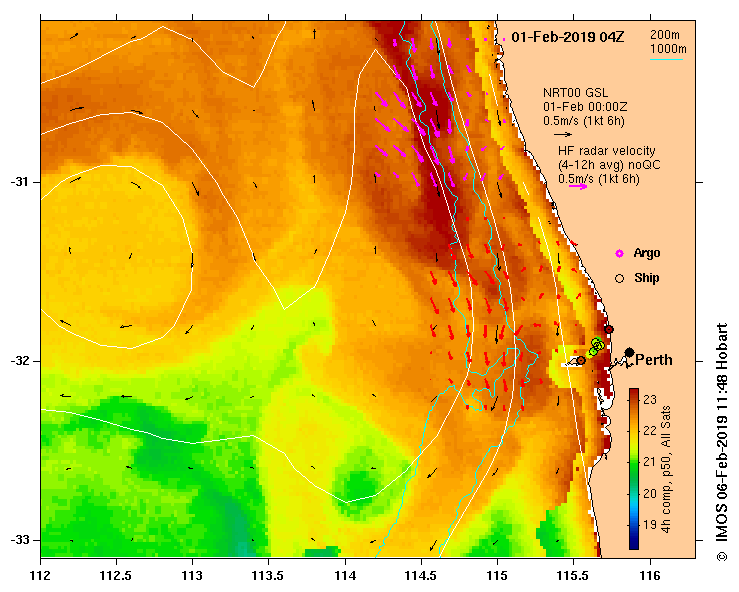
Task: Click the IMOS copyright credit text
Action: (x=722, y=442)
